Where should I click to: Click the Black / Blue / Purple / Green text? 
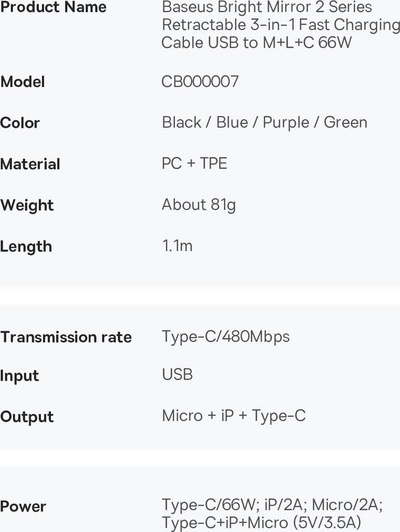(x=265, y=122)
